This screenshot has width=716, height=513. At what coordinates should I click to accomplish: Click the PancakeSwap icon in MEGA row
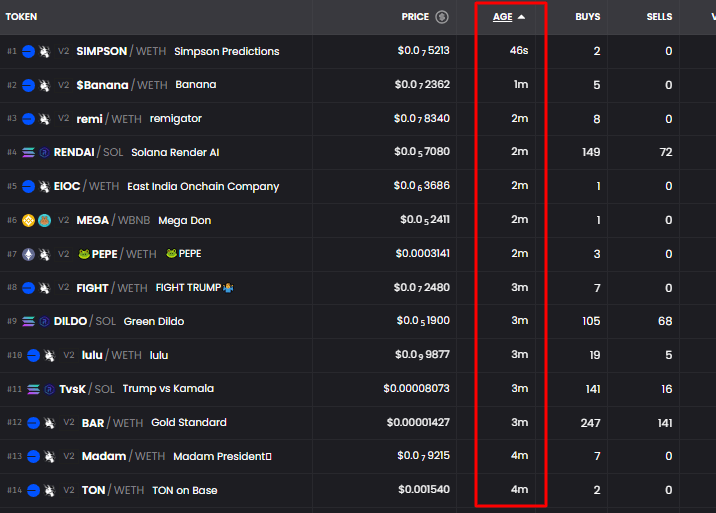pos(44,220)
